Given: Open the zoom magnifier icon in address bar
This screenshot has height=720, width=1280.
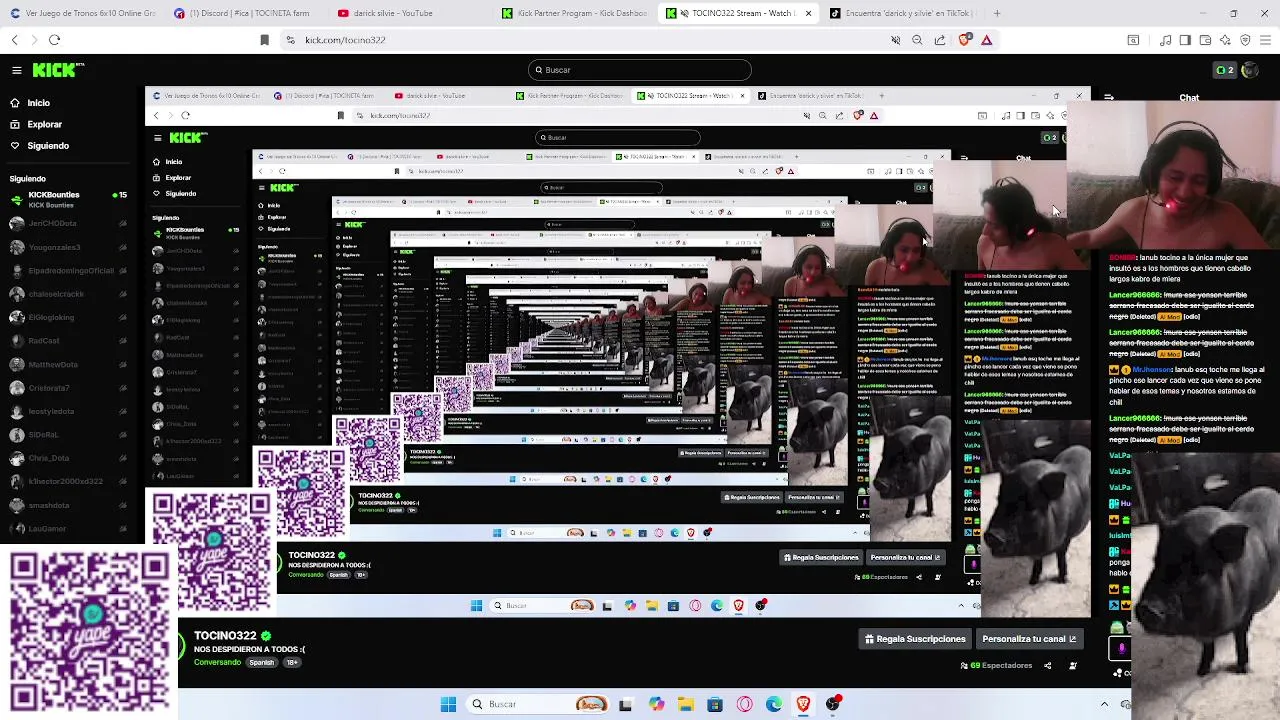Looking at the screenshot, I should [x=917, y=40].
